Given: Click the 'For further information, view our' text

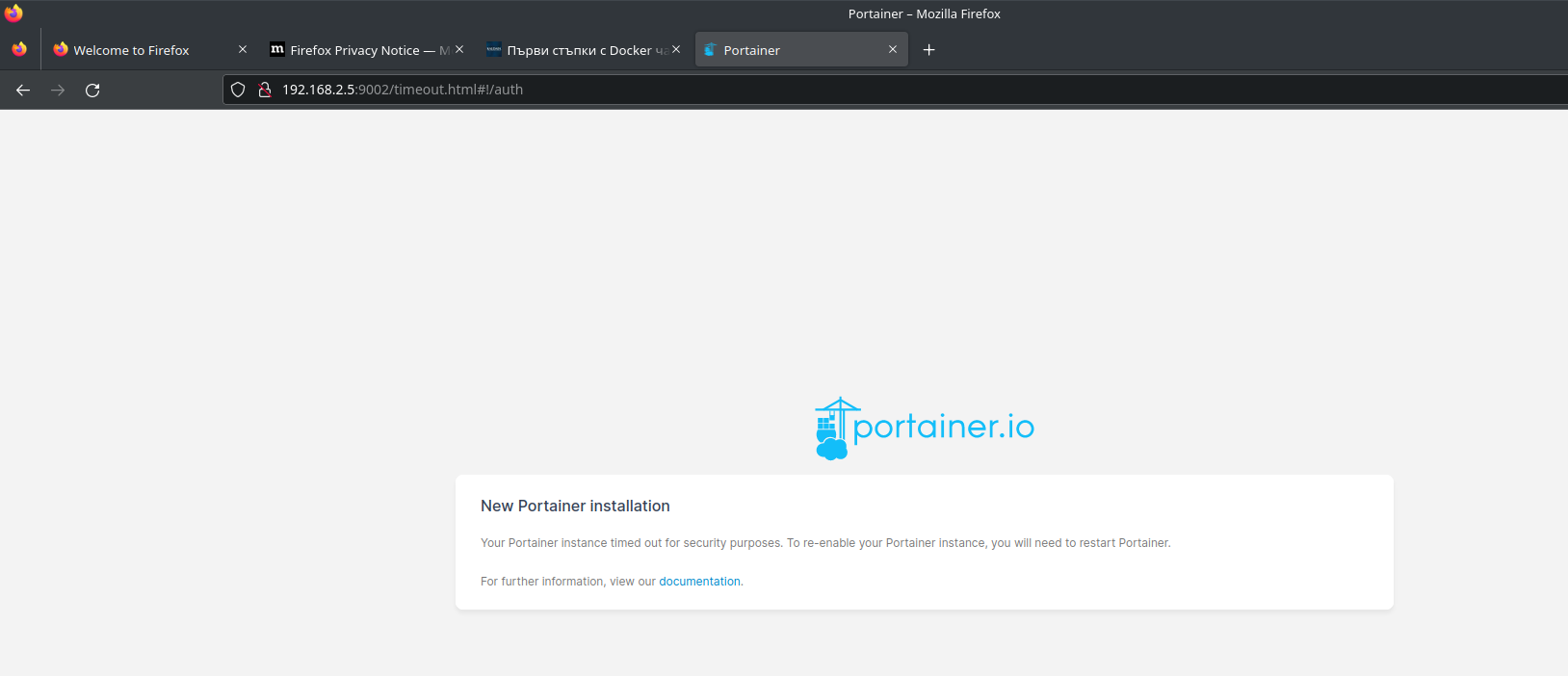Looking at the screenshot, I should [568, 582].
